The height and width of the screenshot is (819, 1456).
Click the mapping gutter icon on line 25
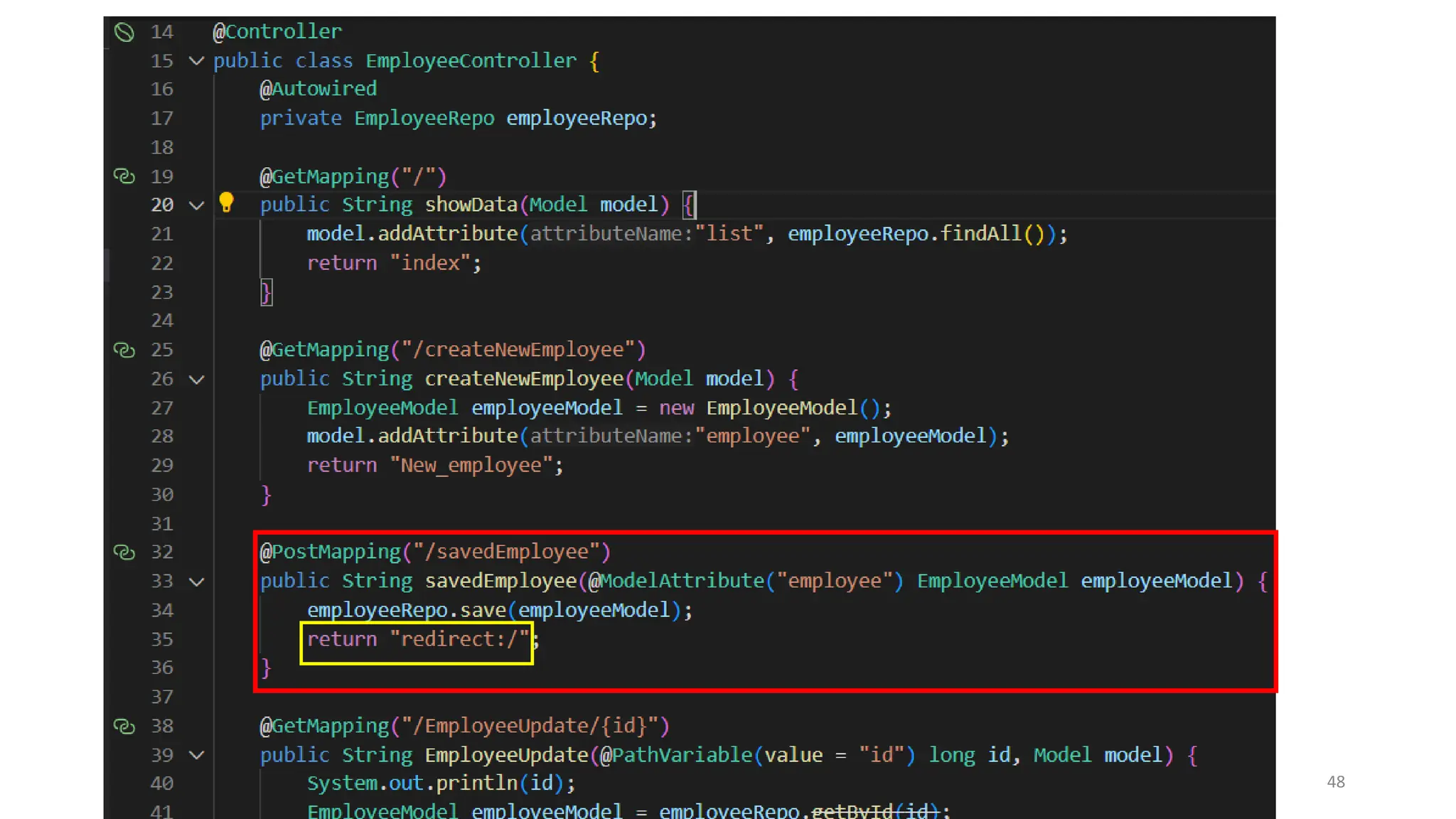pos(124,350)
